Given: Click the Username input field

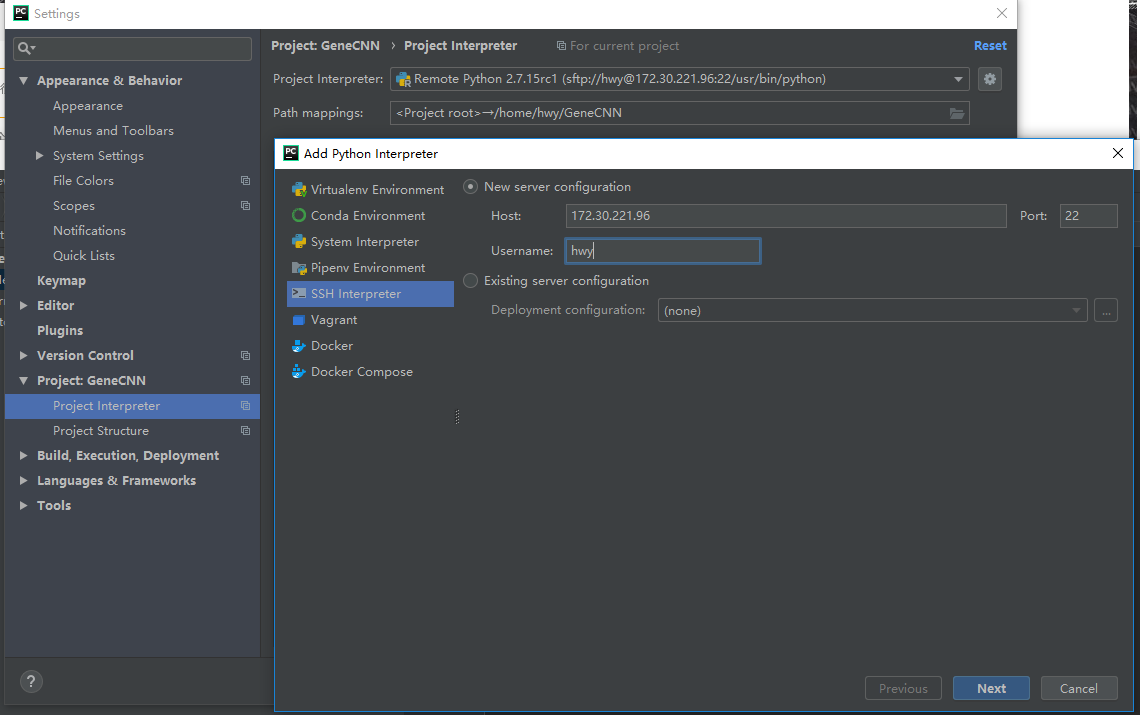Looking at the screenshot, I should (x=662, y=251).
